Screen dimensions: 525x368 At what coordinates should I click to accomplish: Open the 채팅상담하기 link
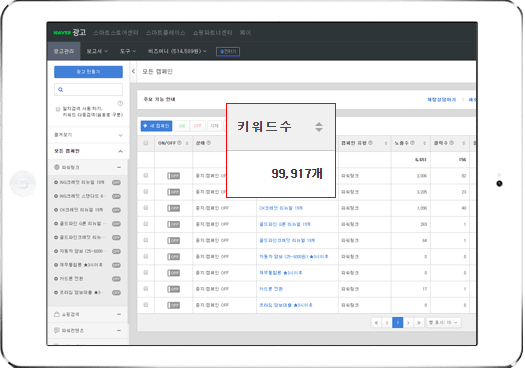[x=442, y=100]
